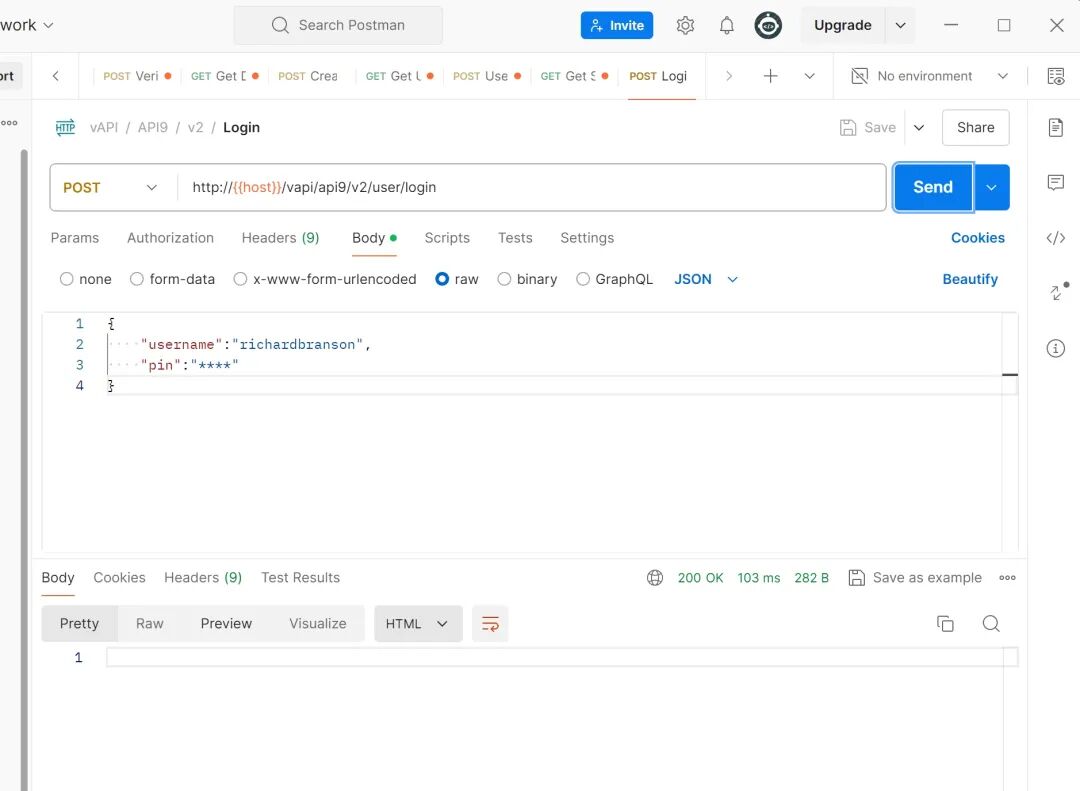Open the POST method dropdown

pyautogui.click(x=112, y=187)
